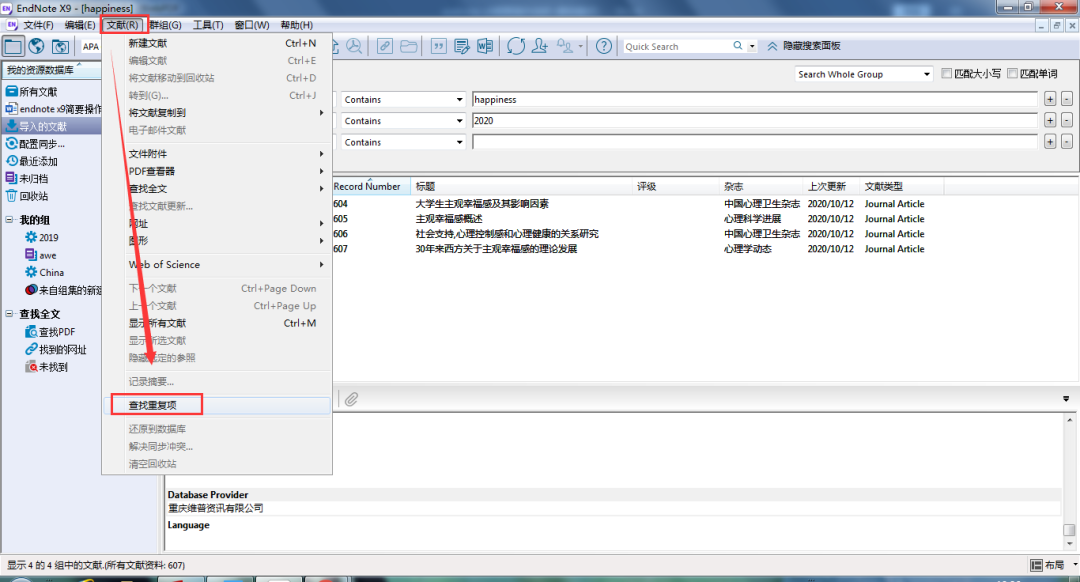Viewport: 1080px width, 582px height.
Task: Click the Open File folder toolbar icon
Action: [408, 46]
